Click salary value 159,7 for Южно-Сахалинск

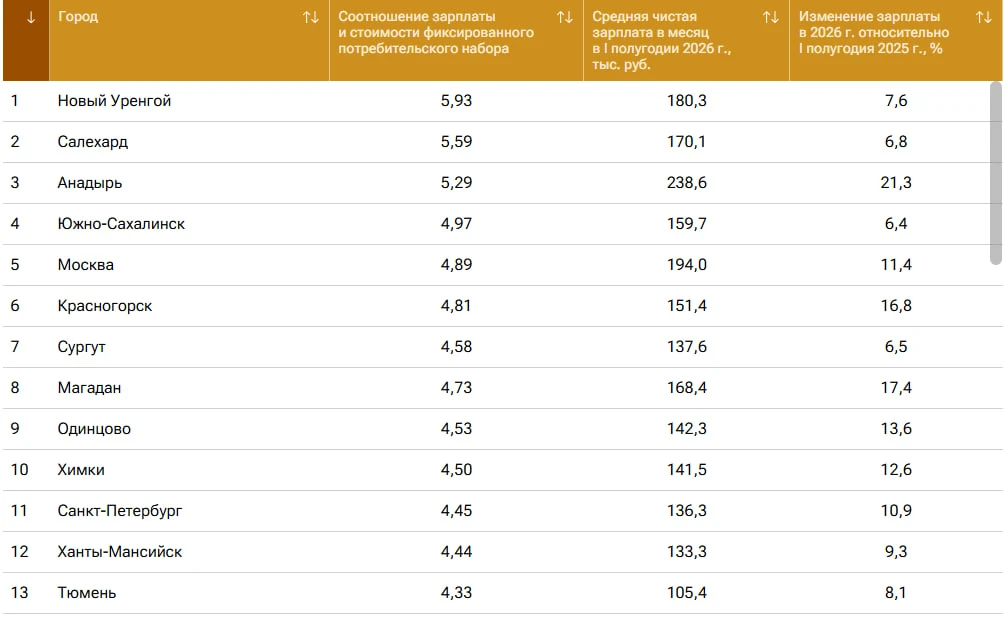(686, 224)
